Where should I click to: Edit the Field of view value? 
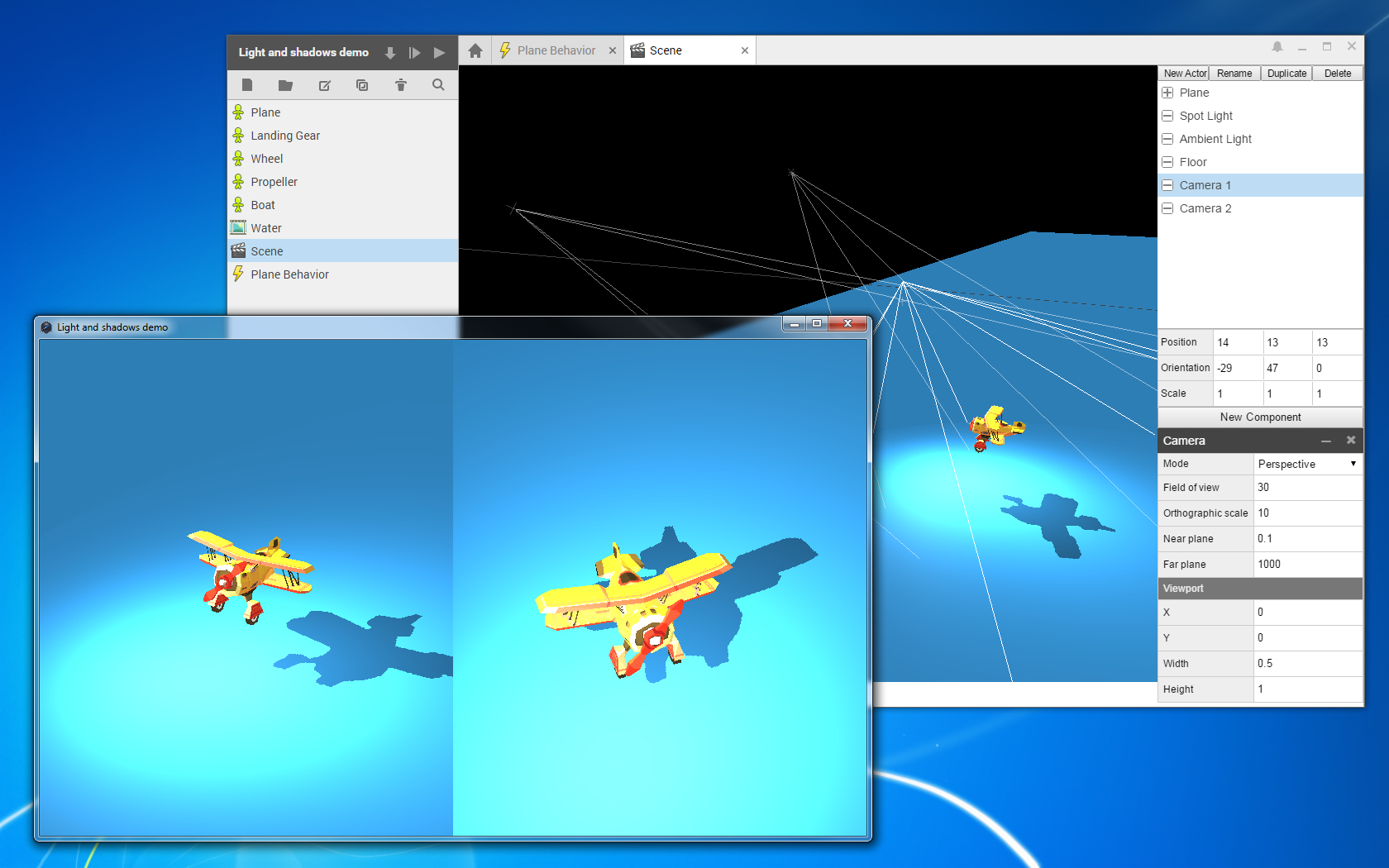tap(1308, 488)
